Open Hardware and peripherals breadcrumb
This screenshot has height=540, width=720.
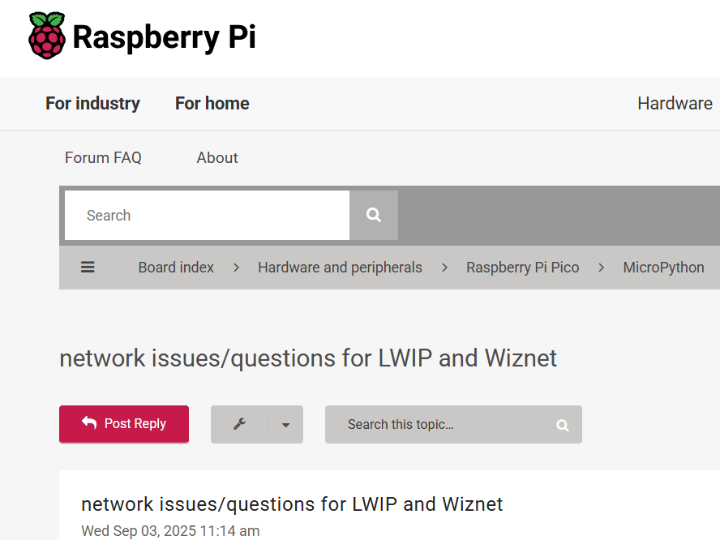point(340,267)
